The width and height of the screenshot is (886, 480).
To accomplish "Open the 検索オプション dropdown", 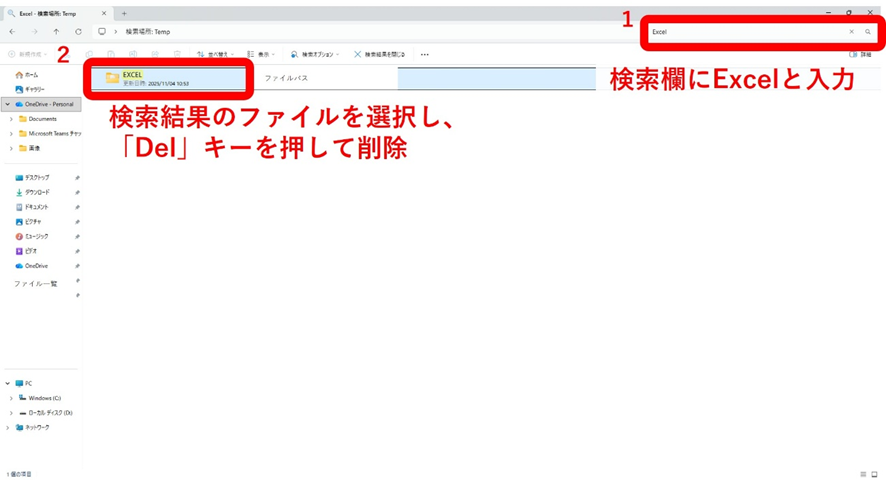I will 315,55.
